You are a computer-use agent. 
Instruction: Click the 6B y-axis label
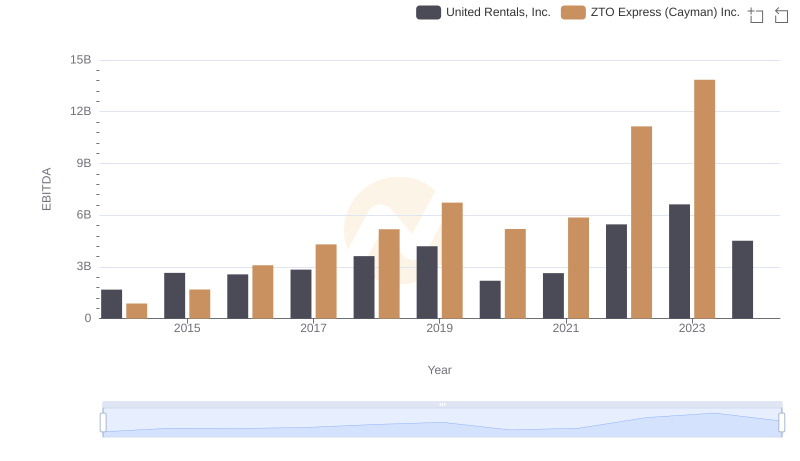tap(84, 215)
